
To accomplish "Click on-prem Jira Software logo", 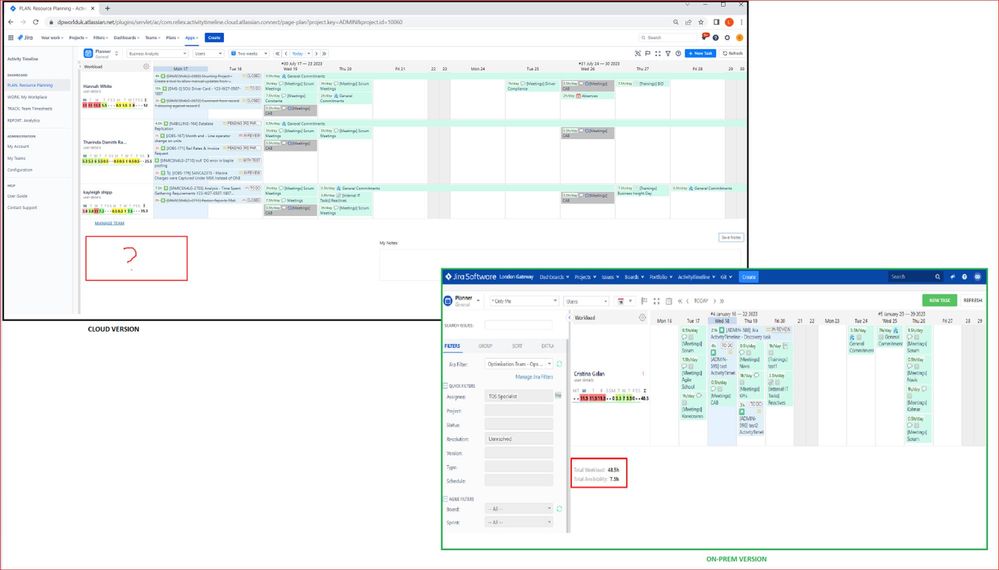I will 470,276.
